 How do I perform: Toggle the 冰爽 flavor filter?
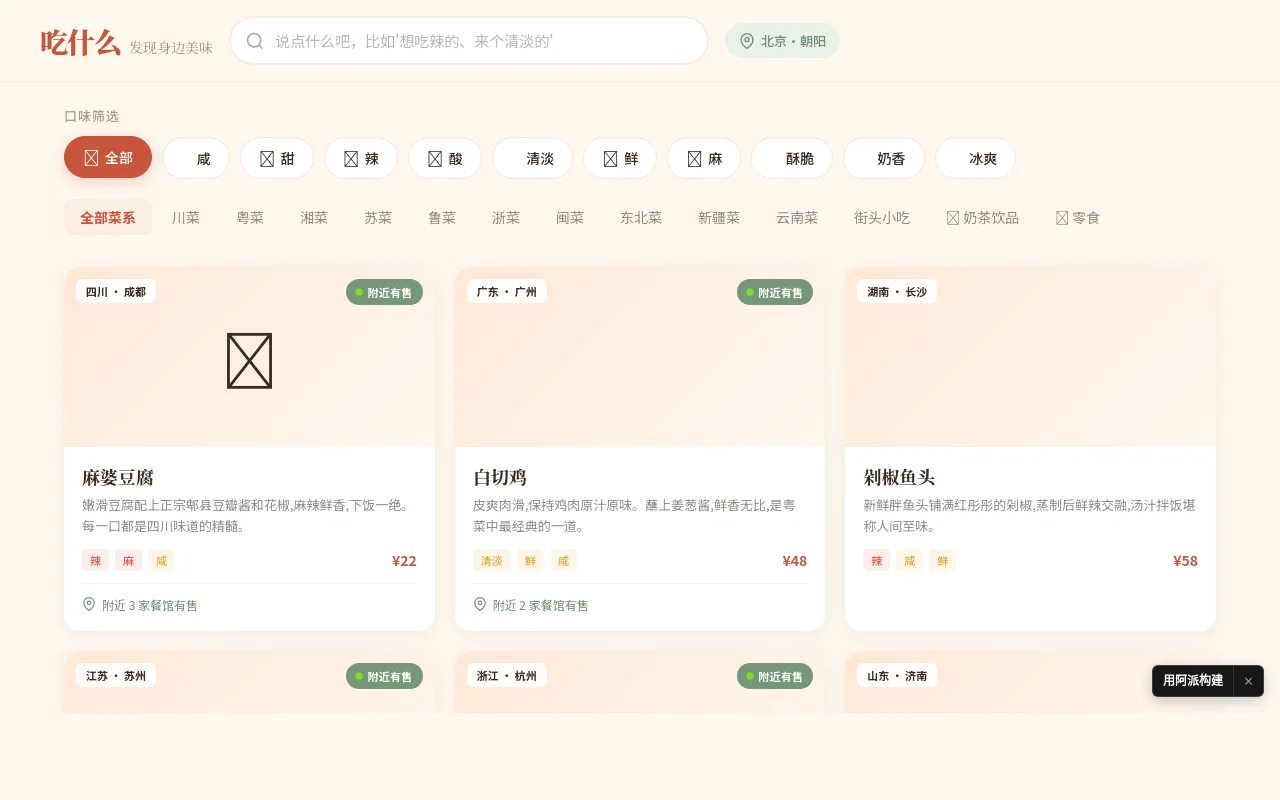pos(976,158)
